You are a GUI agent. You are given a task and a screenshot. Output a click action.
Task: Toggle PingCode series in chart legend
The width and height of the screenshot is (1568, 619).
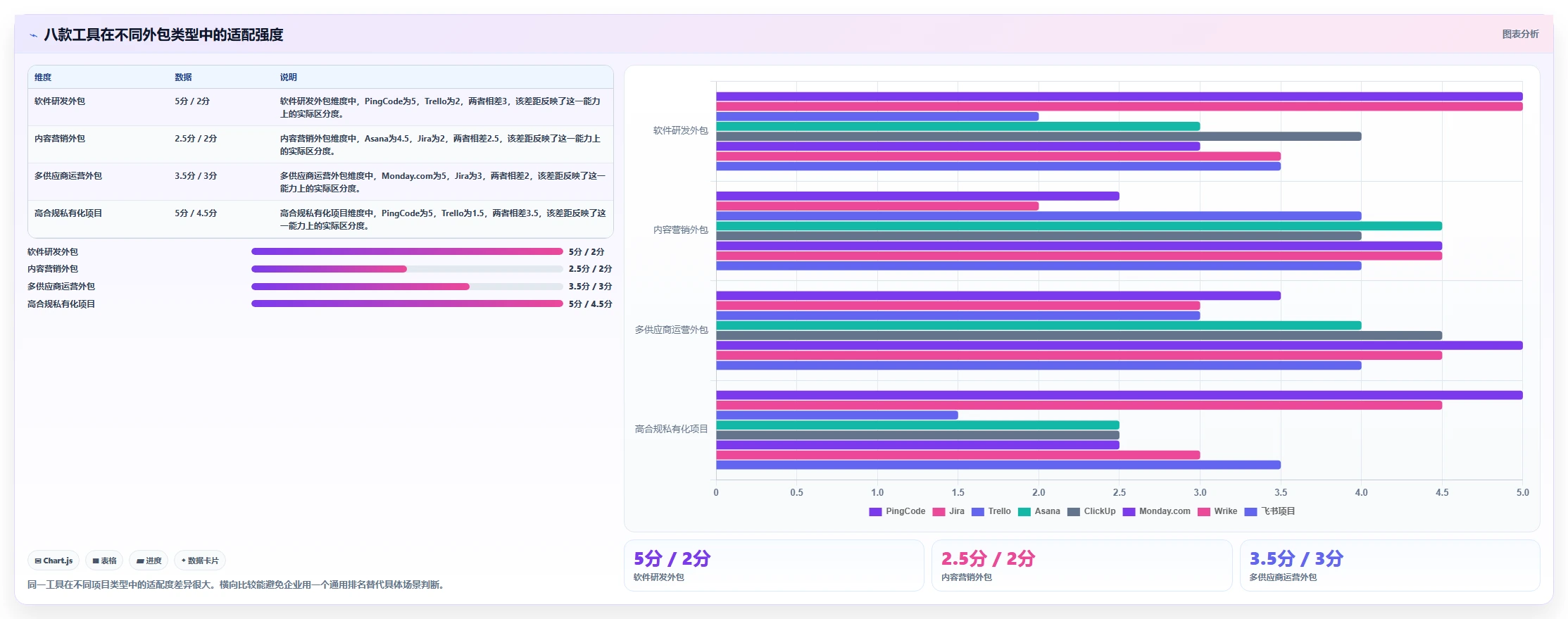(897, 511)
